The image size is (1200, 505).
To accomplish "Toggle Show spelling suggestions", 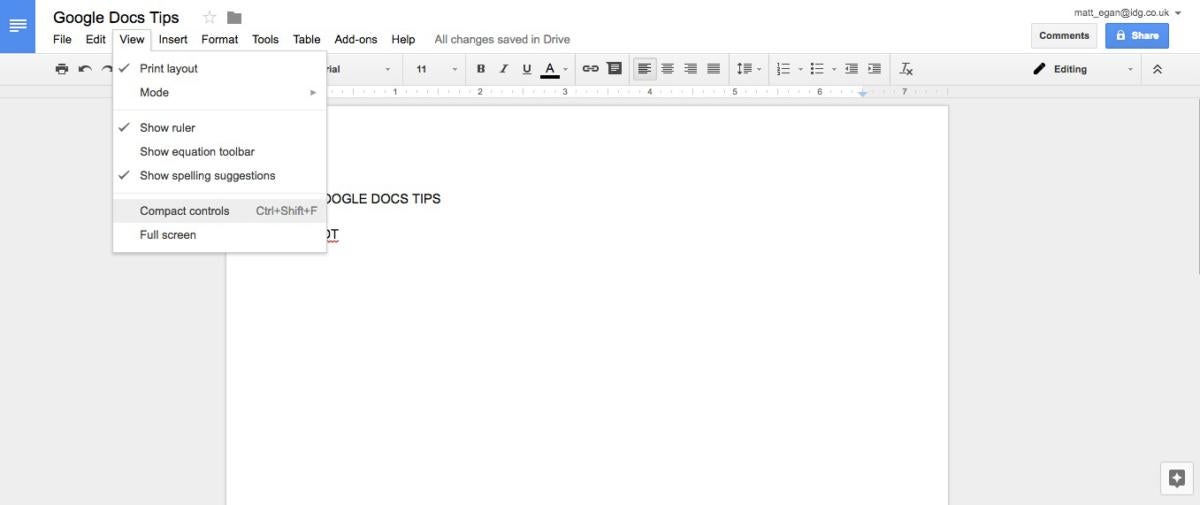I will coord(219,176).
